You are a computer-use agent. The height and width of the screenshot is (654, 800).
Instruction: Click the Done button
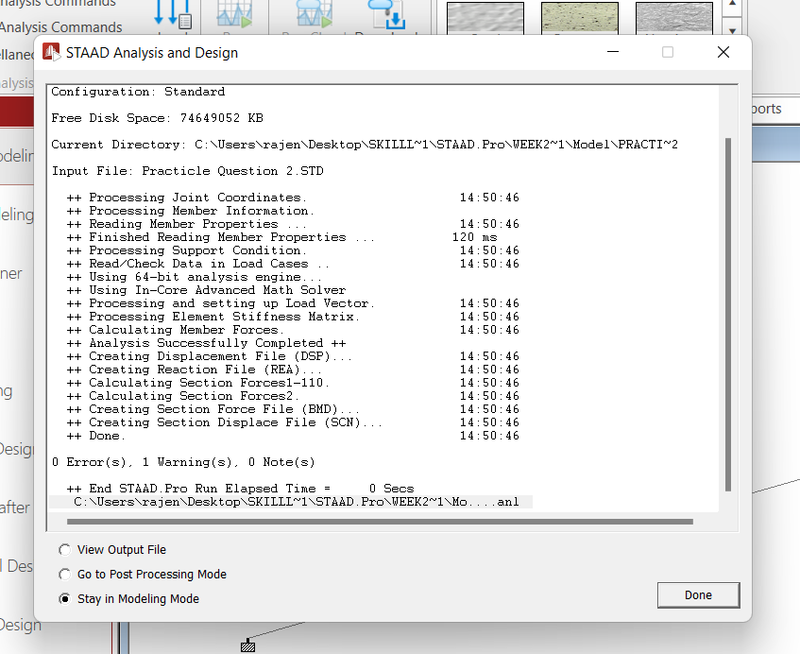click(698, 595)
